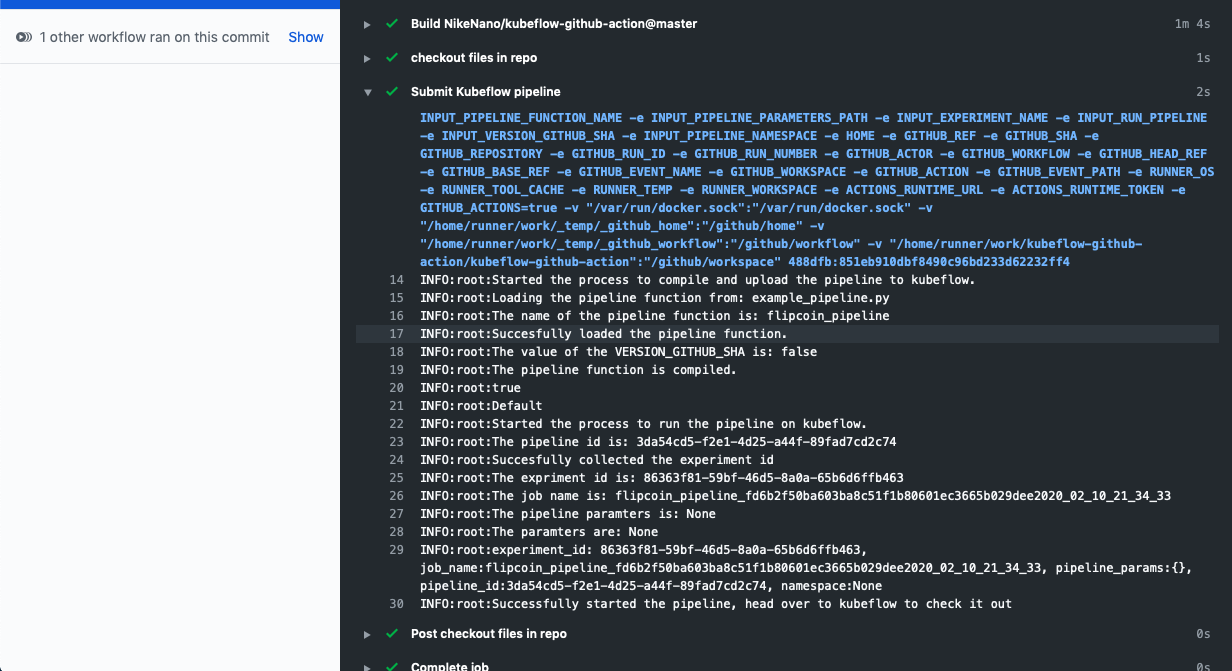Click log line number 14
This screenshot has height=671, width=1232.
[x=396, y=280]
